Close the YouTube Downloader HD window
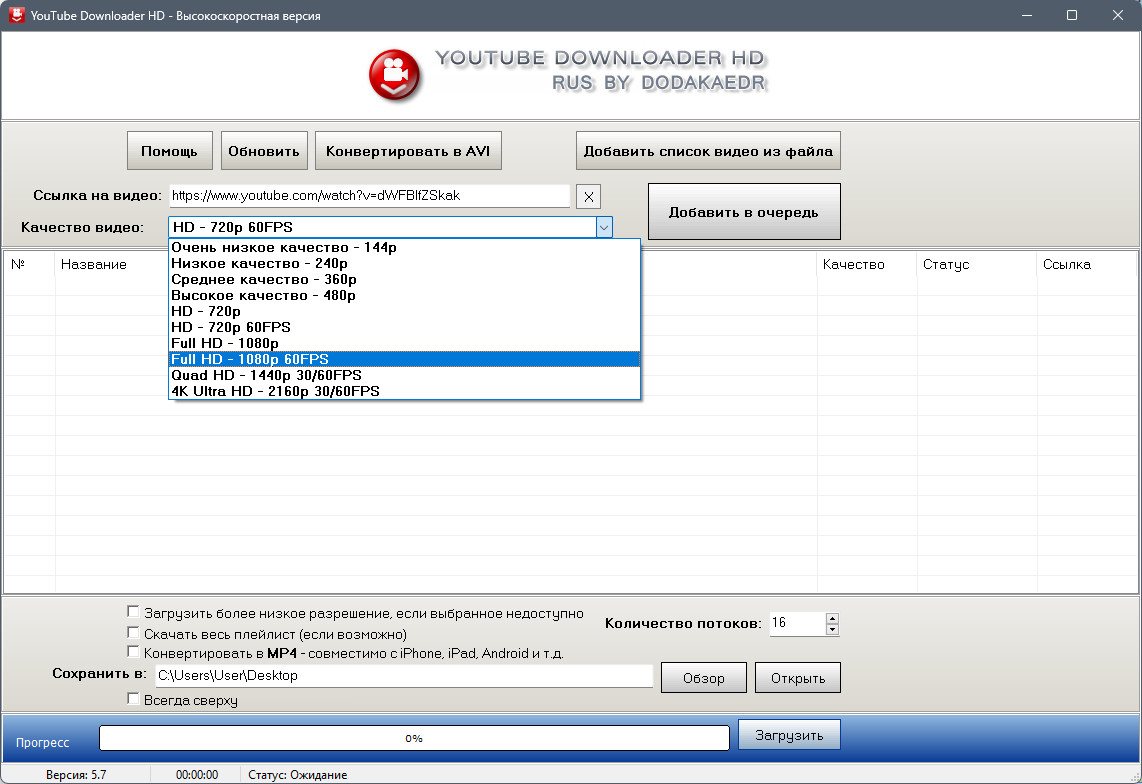The image size is (1142, 784). [1118, 15]
